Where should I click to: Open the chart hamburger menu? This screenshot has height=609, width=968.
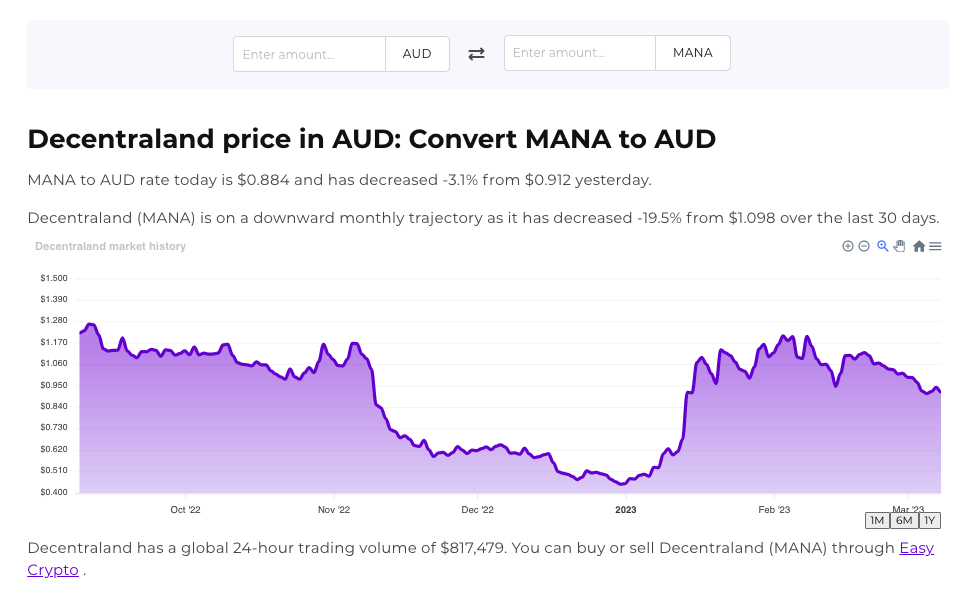pyautogui.click(x=935, y=246)
